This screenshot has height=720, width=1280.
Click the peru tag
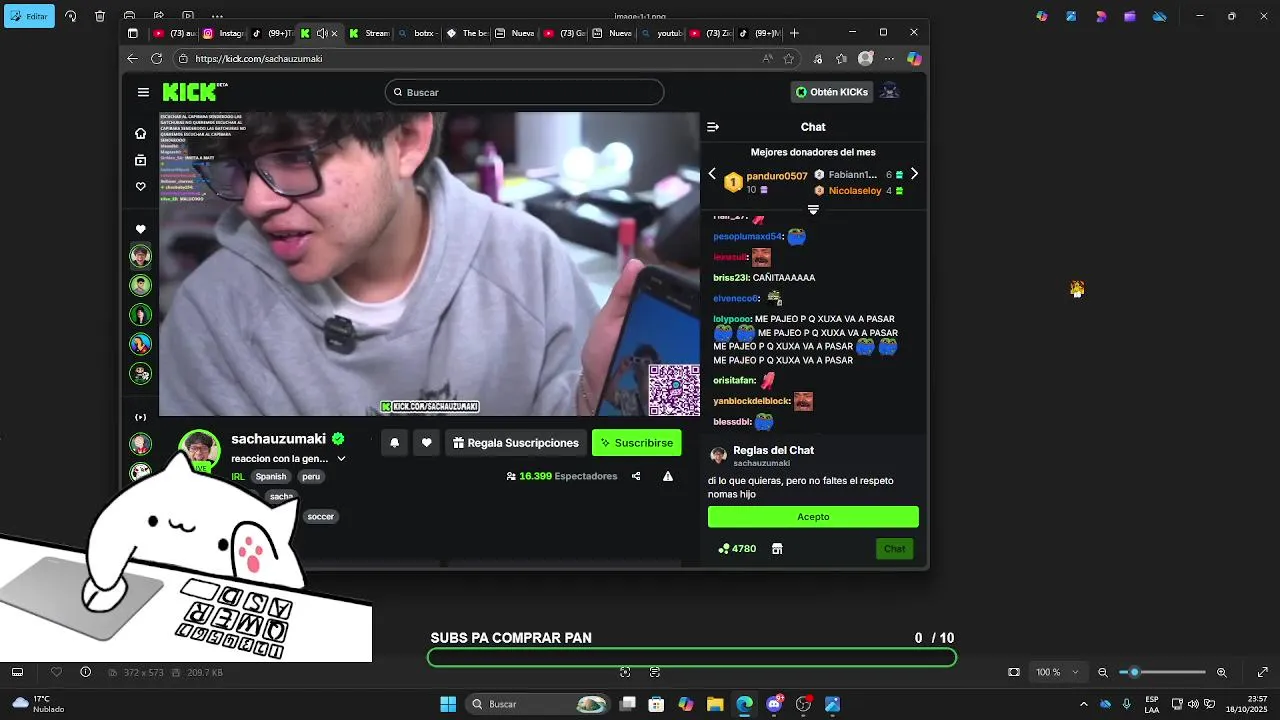tap(311, 477)
